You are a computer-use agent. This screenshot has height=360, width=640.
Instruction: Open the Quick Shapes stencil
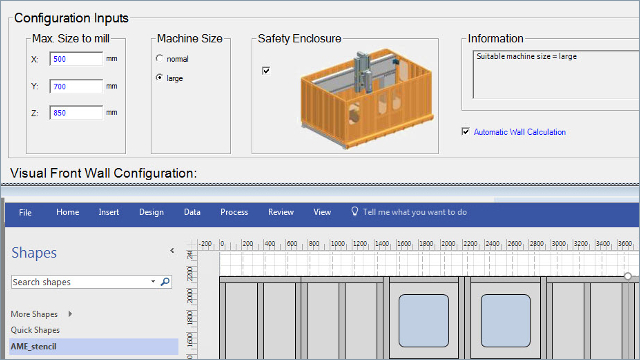pos(35,330)
